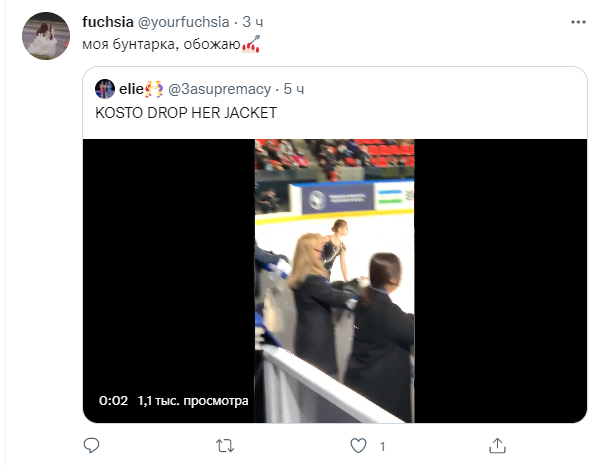Click the emoji after "обожаю"
The image size is (604, 468).
pyautogui.click(x=252, y=43)
